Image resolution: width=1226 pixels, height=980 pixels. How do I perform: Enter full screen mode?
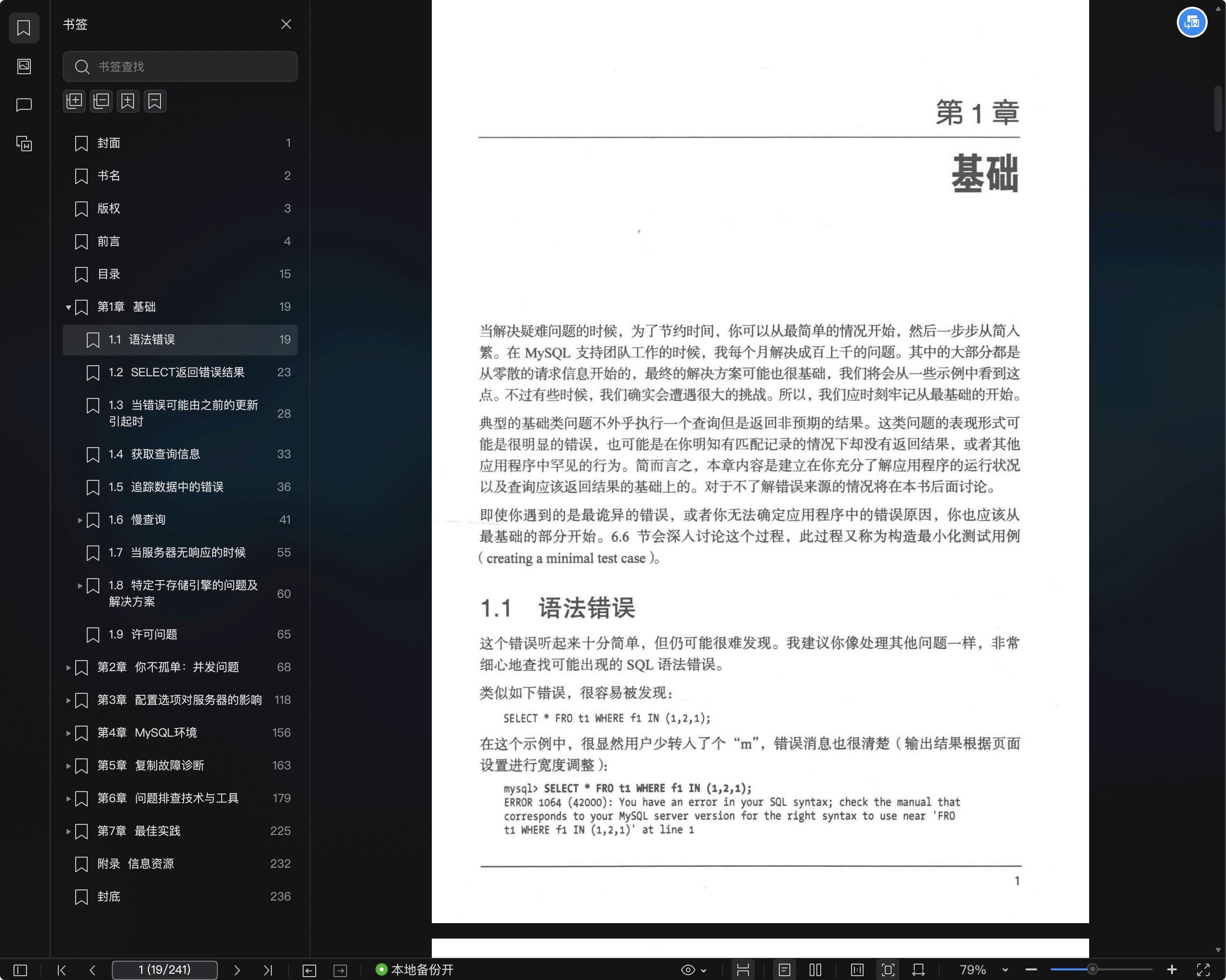click(1203, 970)
